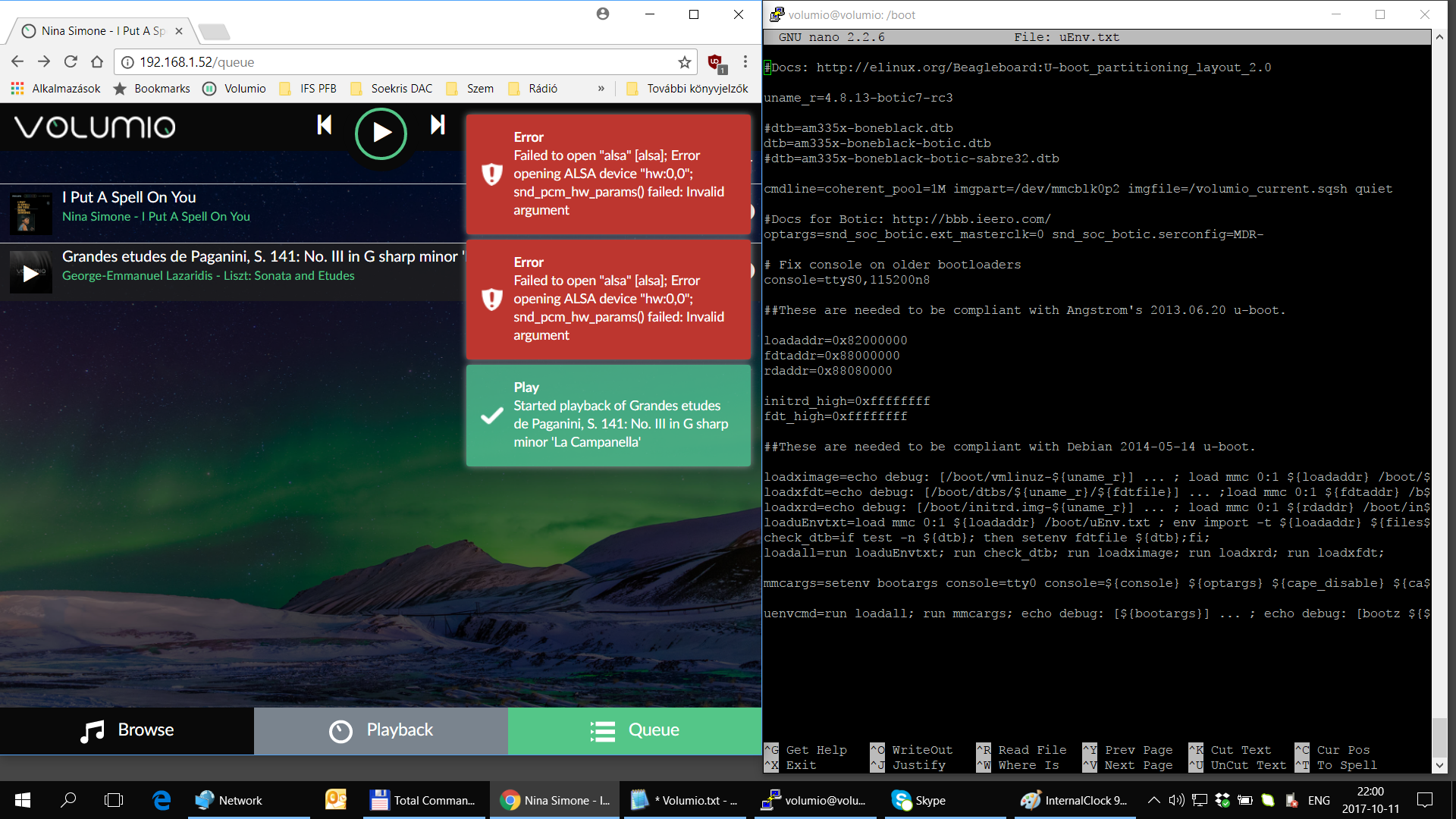
Task: Switch to Total Commander in the taskbar
Action: point(423,800)
